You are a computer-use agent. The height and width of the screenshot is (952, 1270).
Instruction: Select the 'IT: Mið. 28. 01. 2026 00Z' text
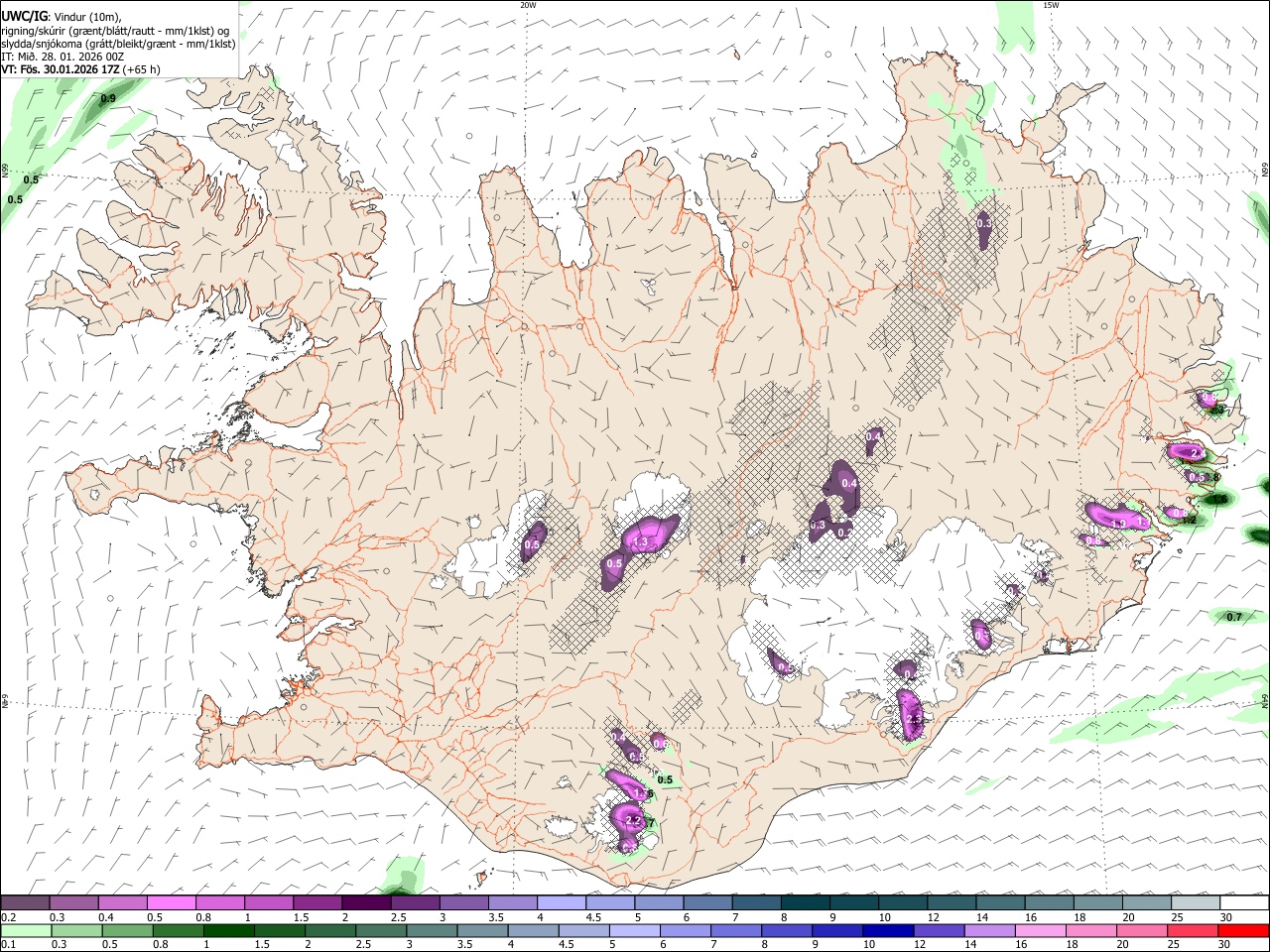point(63,57)
